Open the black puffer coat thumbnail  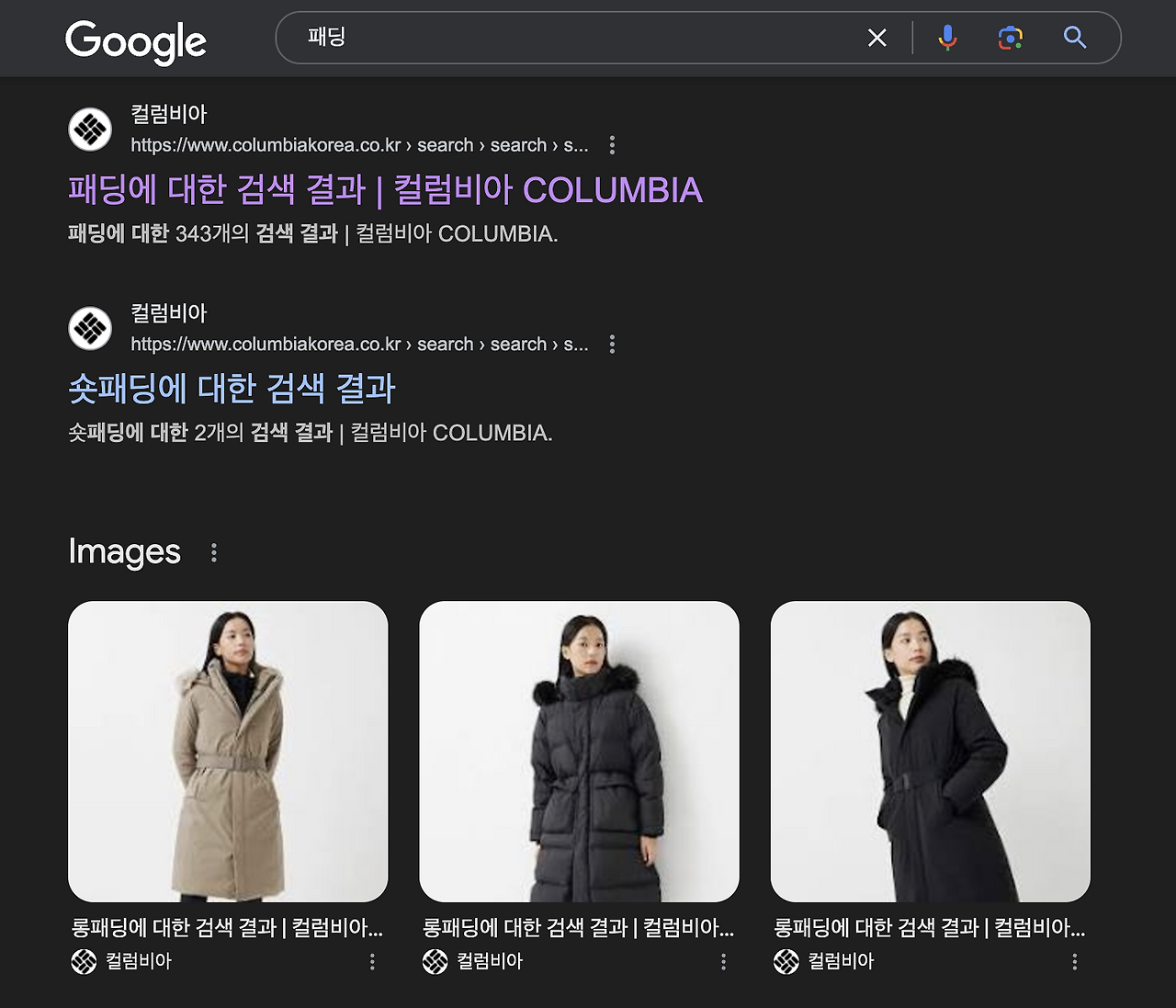pos(579,750)
